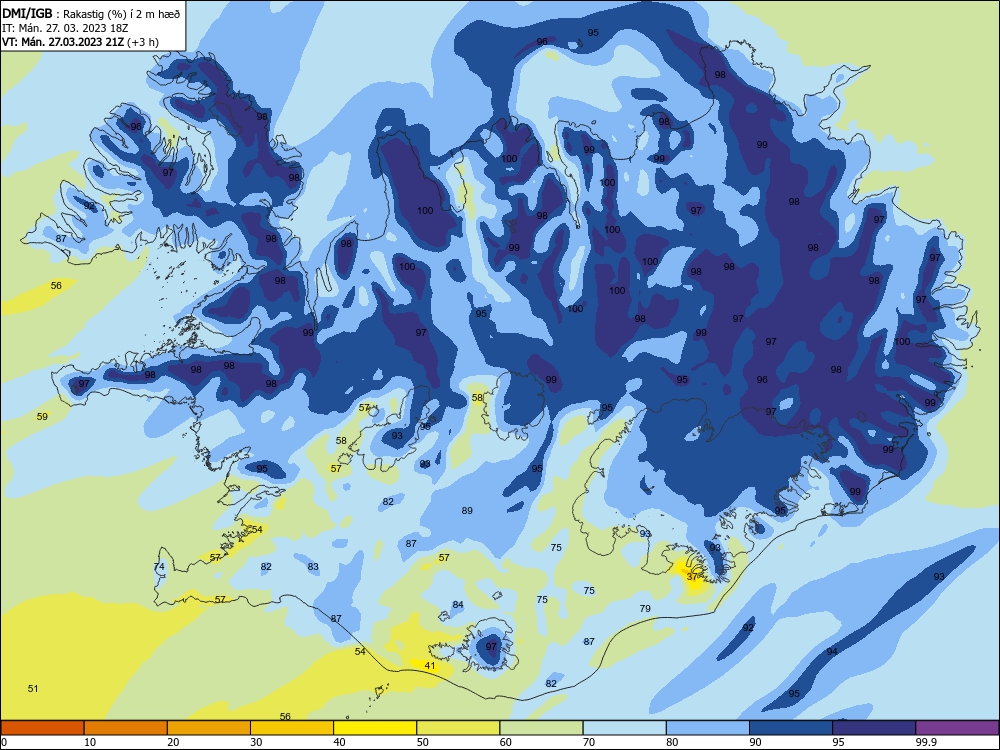Screen dimensions: 1000x750
Task: Click the '51' value over the ocean
Action: [33, 689]
